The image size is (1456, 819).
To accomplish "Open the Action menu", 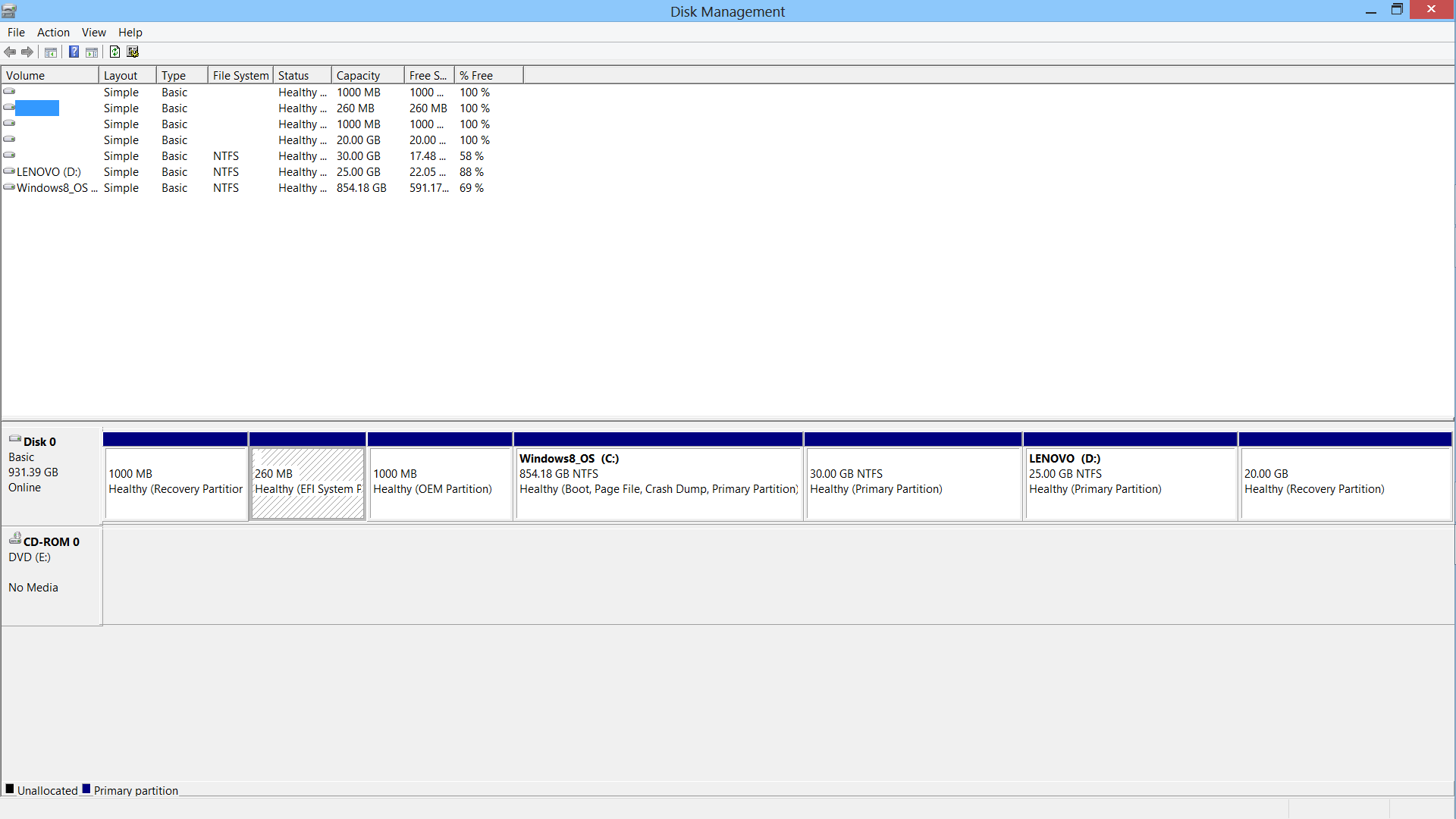I will 53,33.
